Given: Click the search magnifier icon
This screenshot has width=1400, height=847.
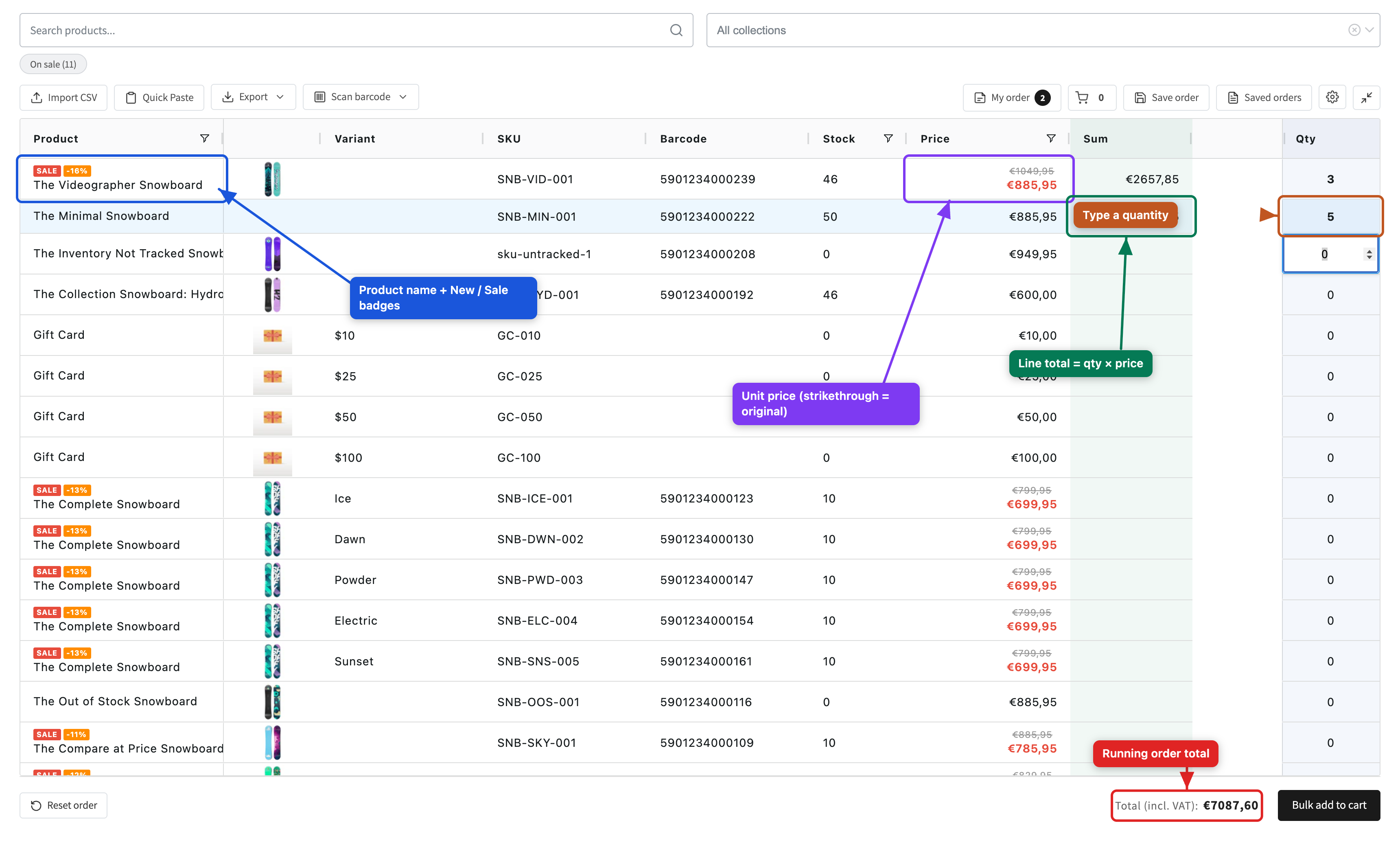Looking at the screenshot, I should 676,30.
